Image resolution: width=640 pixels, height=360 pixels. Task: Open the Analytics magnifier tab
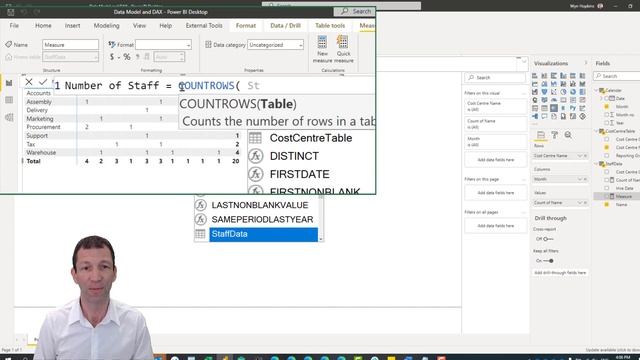568,135
